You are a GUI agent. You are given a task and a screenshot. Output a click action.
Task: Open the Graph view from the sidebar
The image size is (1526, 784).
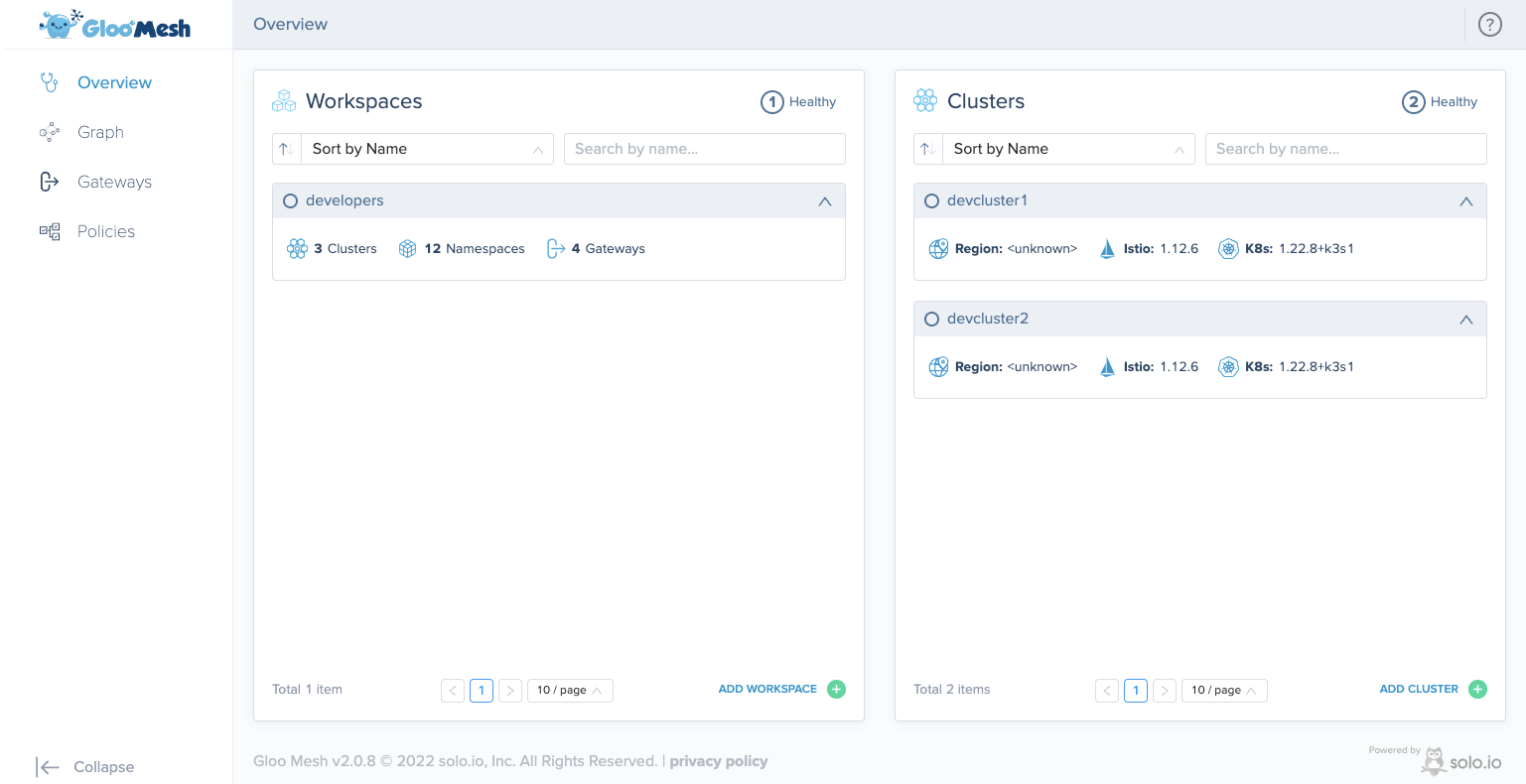99,132
